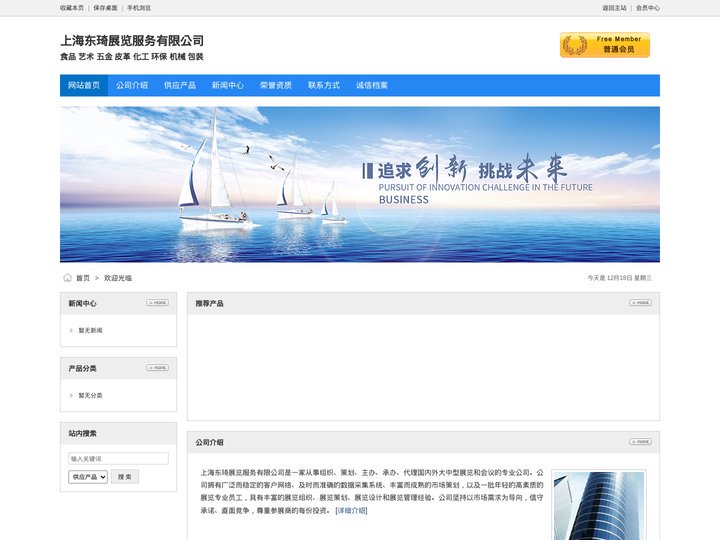Click the home icon in breadcrumb

pyautogui.click(x=68, y=277)
